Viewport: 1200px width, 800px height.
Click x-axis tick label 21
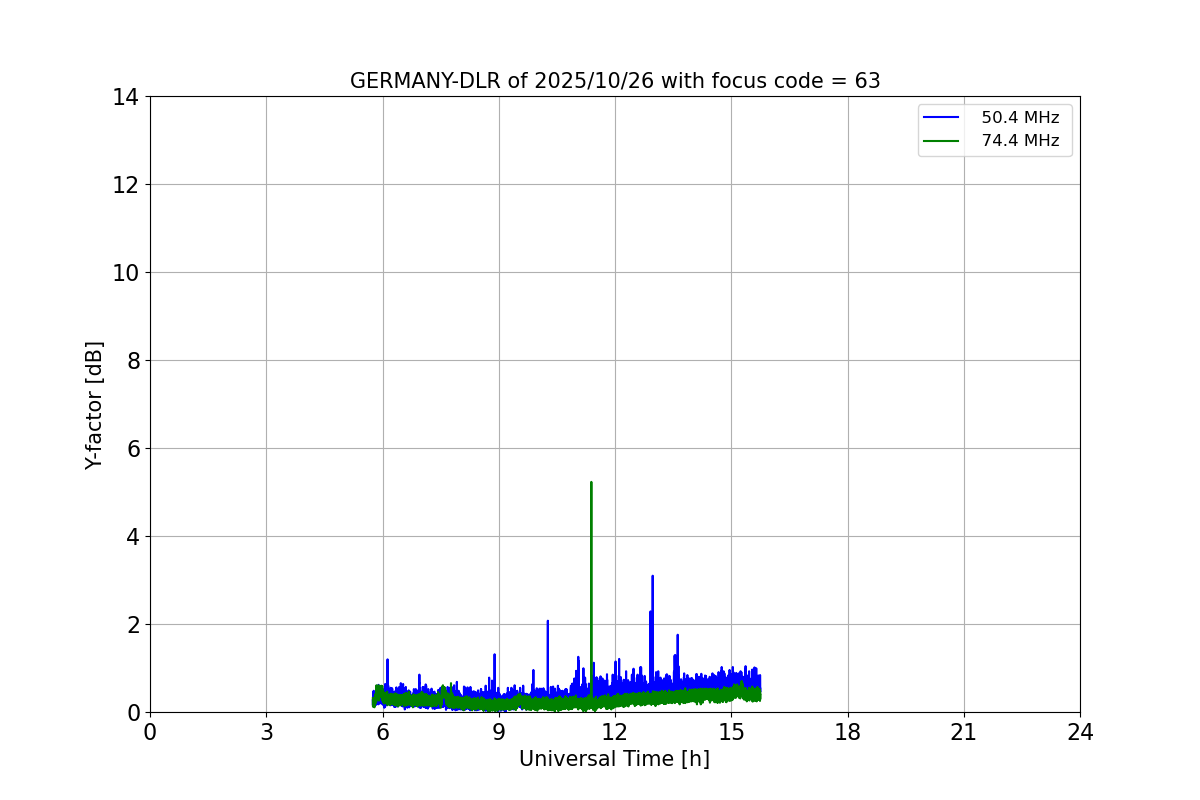[x=964, y=733]
